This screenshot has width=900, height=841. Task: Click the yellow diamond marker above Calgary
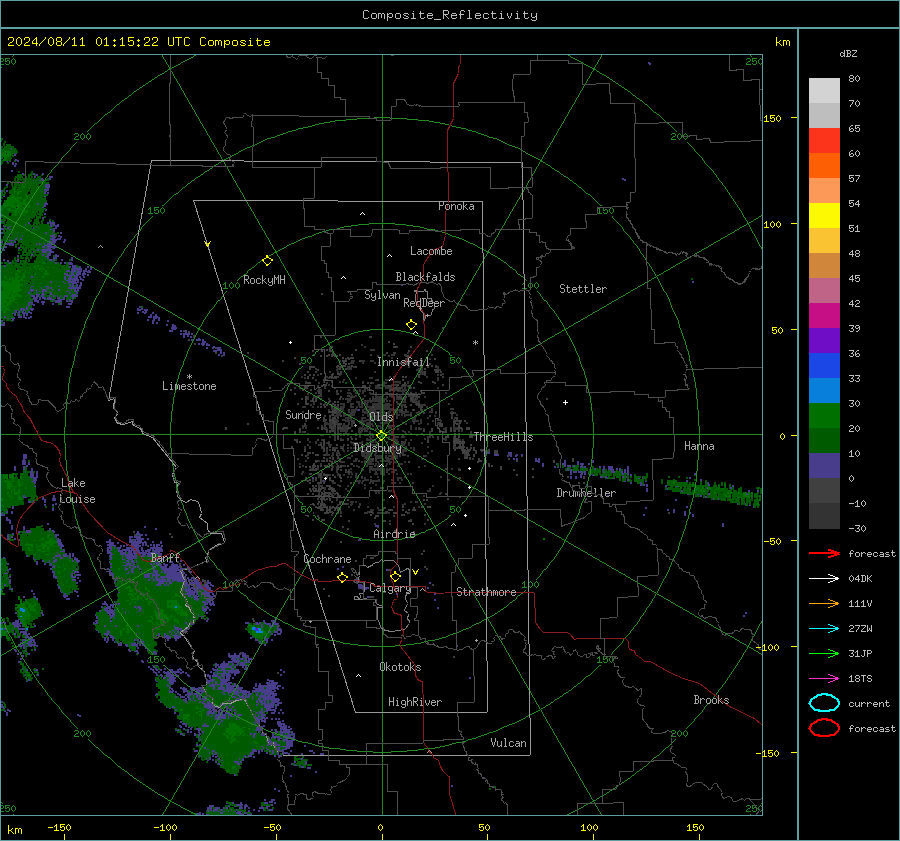click(395, 576)
